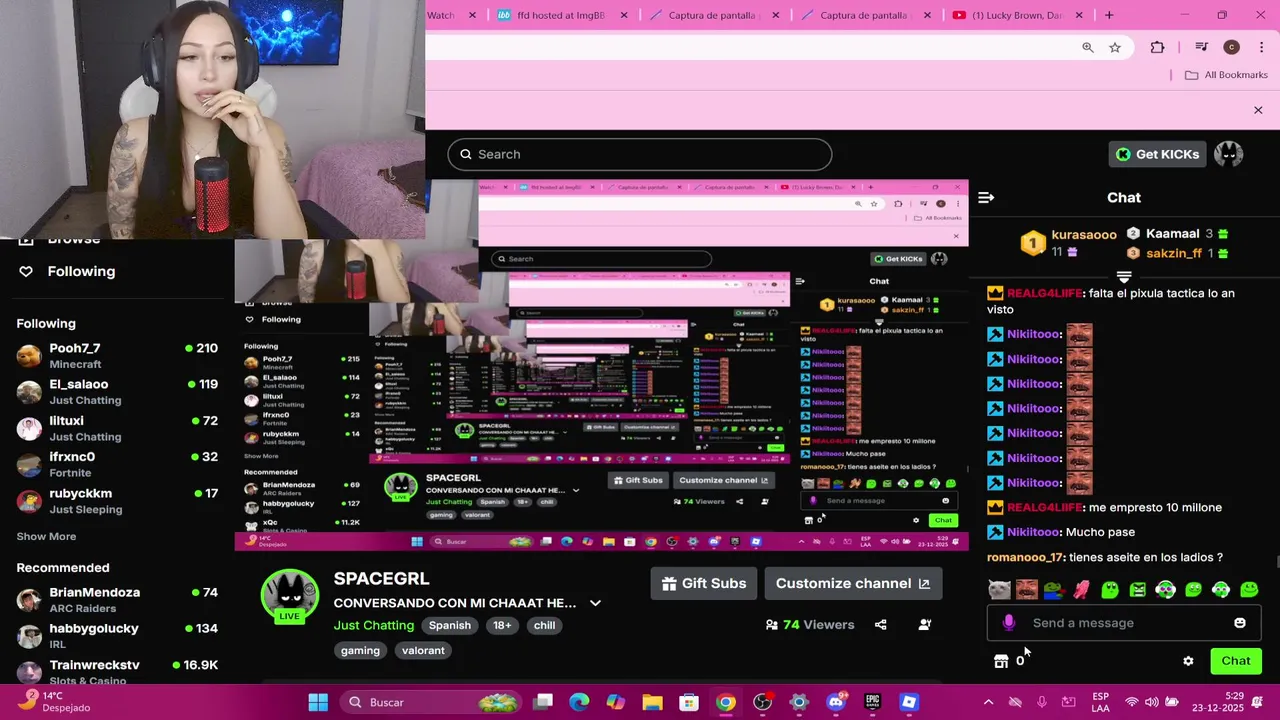1280x720 pixels.
Task: Expand the stream title dropdown chevron
Action: point(595,603)
